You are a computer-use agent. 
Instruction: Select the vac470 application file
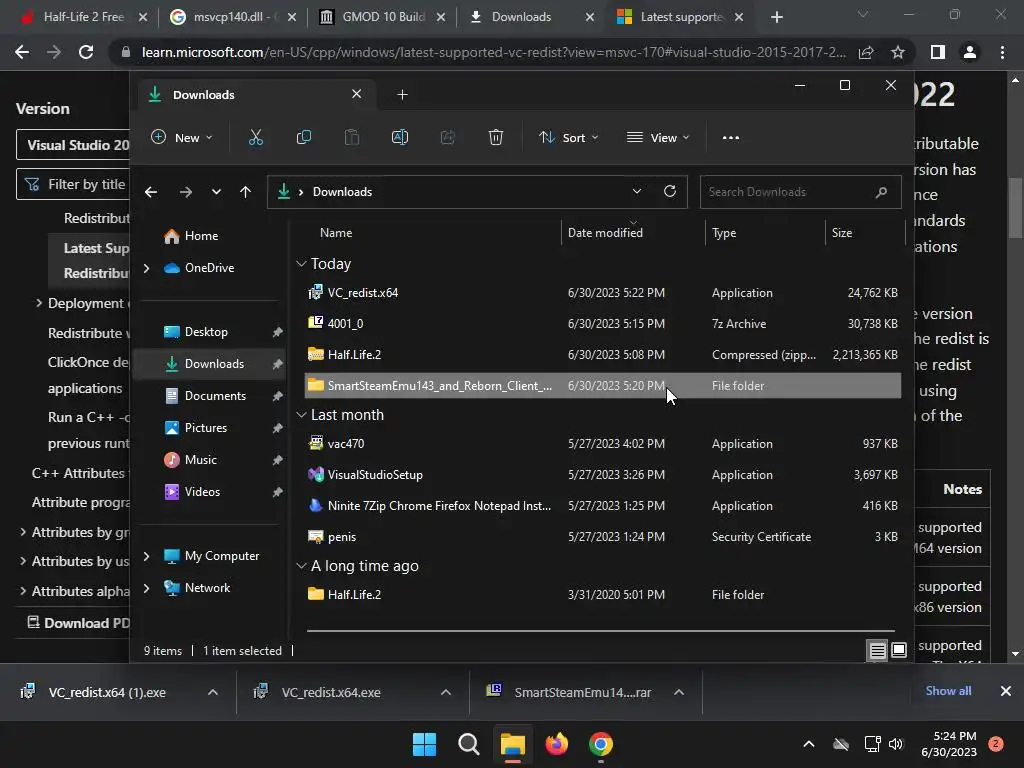603,444
